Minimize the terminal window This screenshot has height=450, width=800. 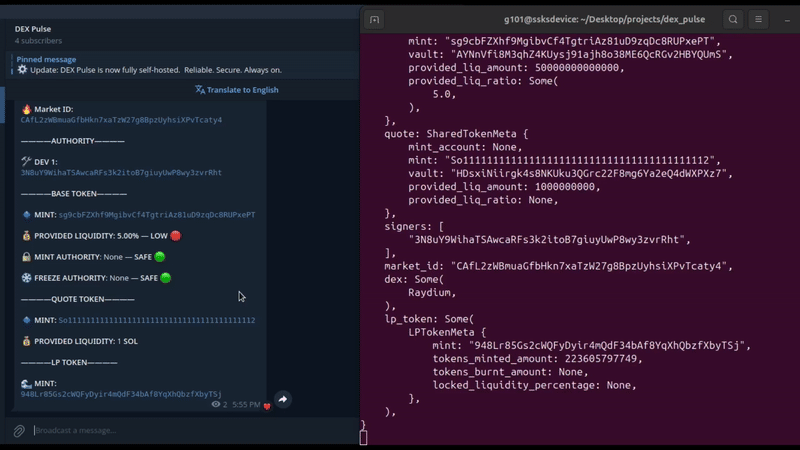pos(787,20)
